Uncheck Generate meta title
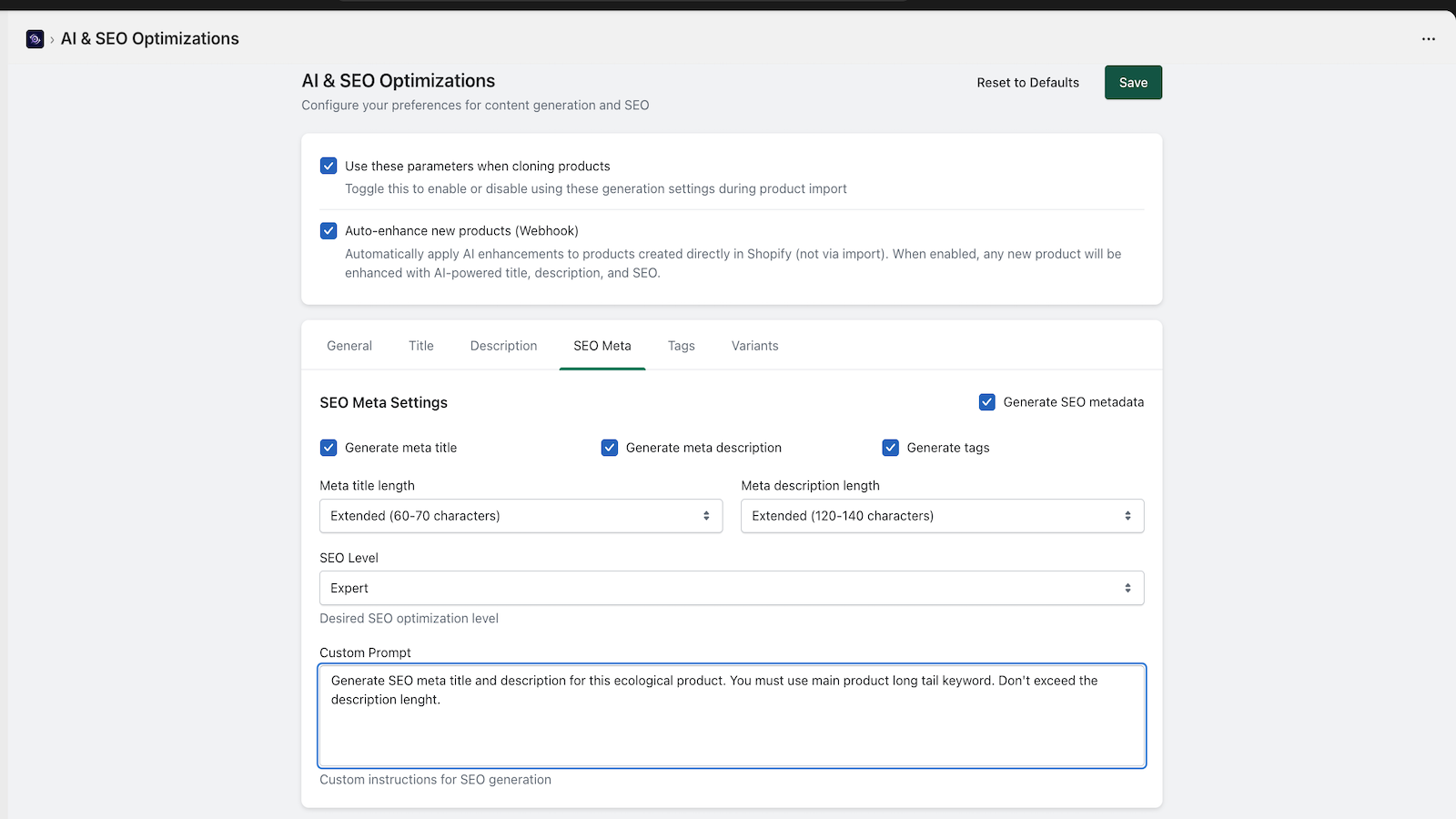 coord(329,447)
